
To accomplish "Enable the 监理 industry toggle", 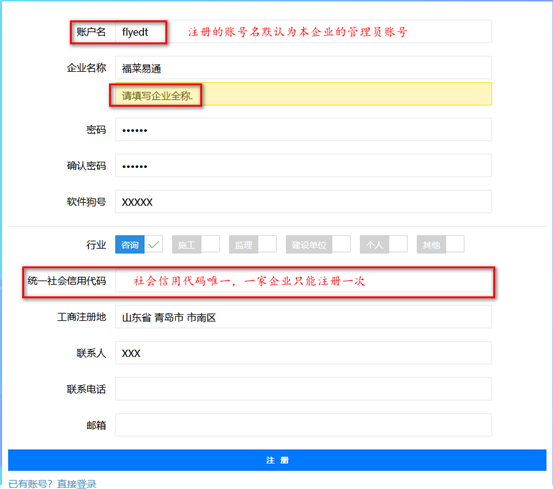I will pos(253,244).
